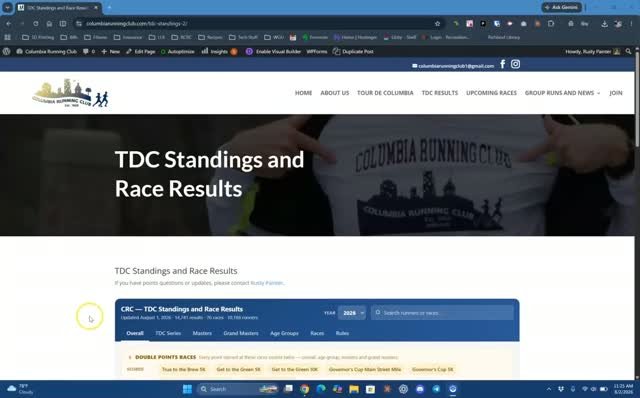Switch to the Rules tab

coord(342,333)
